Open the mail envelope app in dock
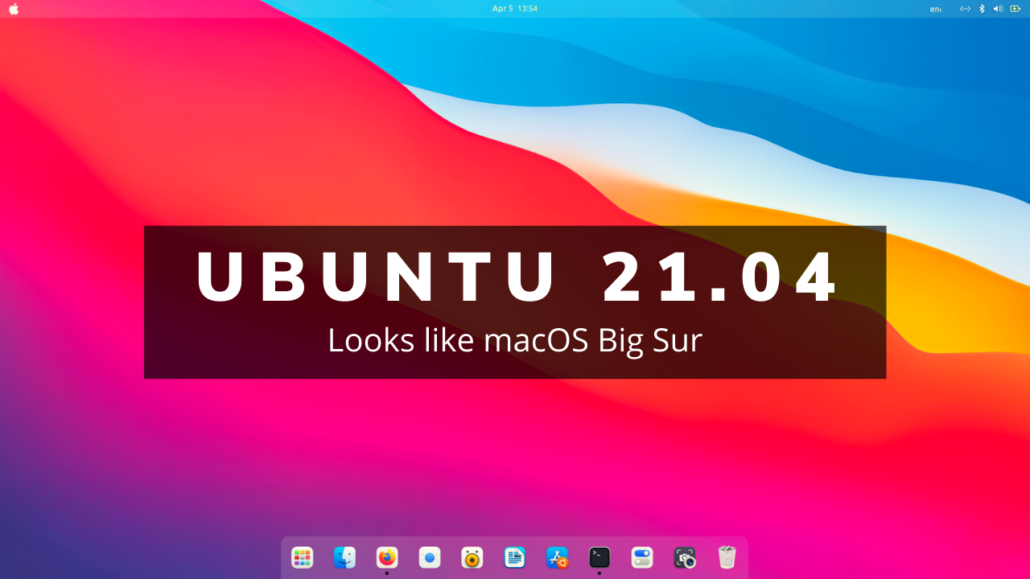The image size is (1030, 579). [x=430, y=558]
